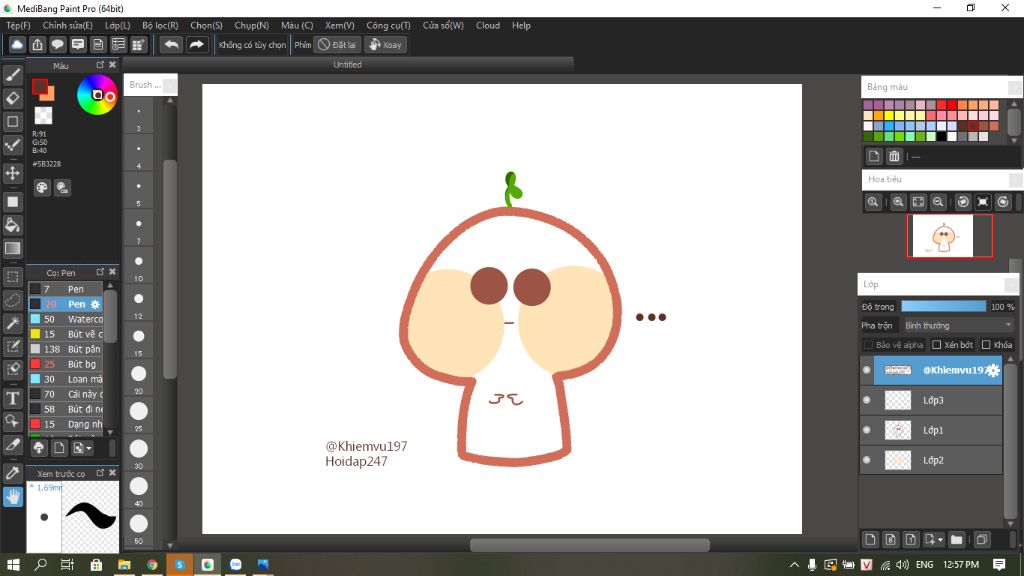This screenshot has width=1024, height=576.
Task: Click the Xoay button
Action: click(x=385, y=45)
